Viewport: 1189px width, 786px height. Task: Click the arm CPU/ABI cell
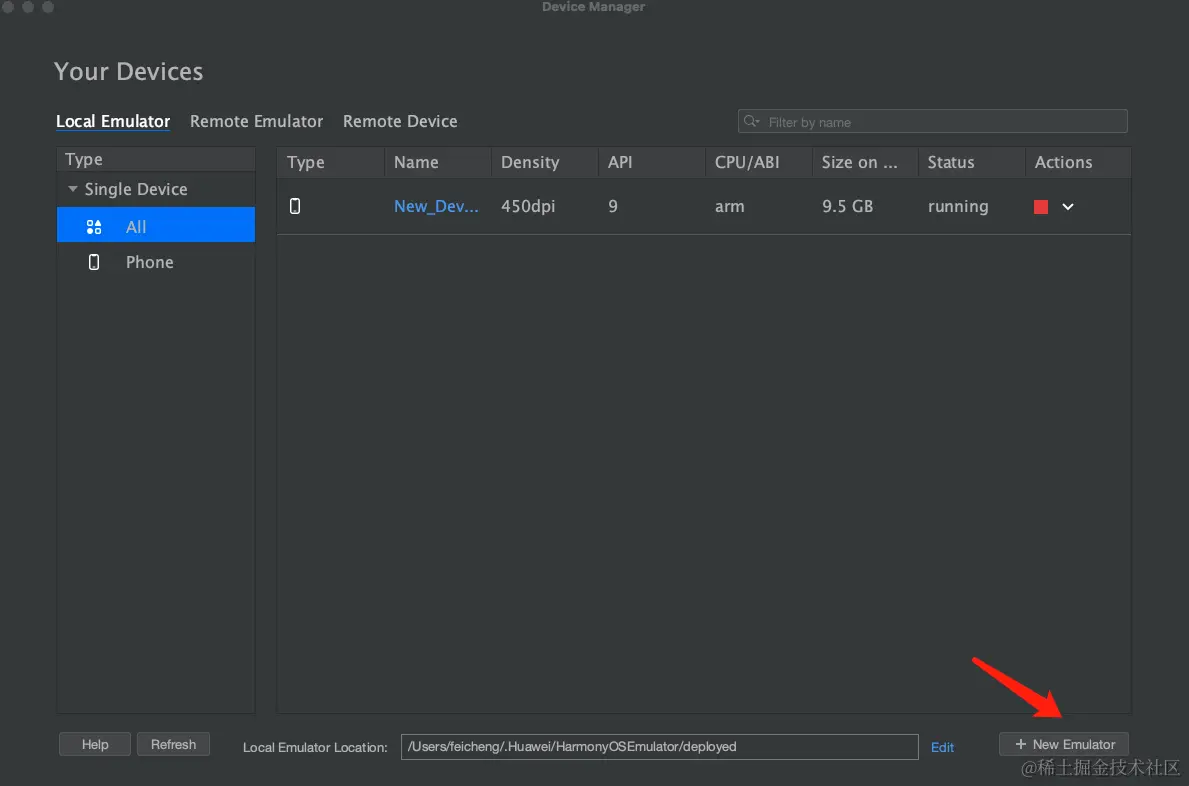tap(729, 206)
